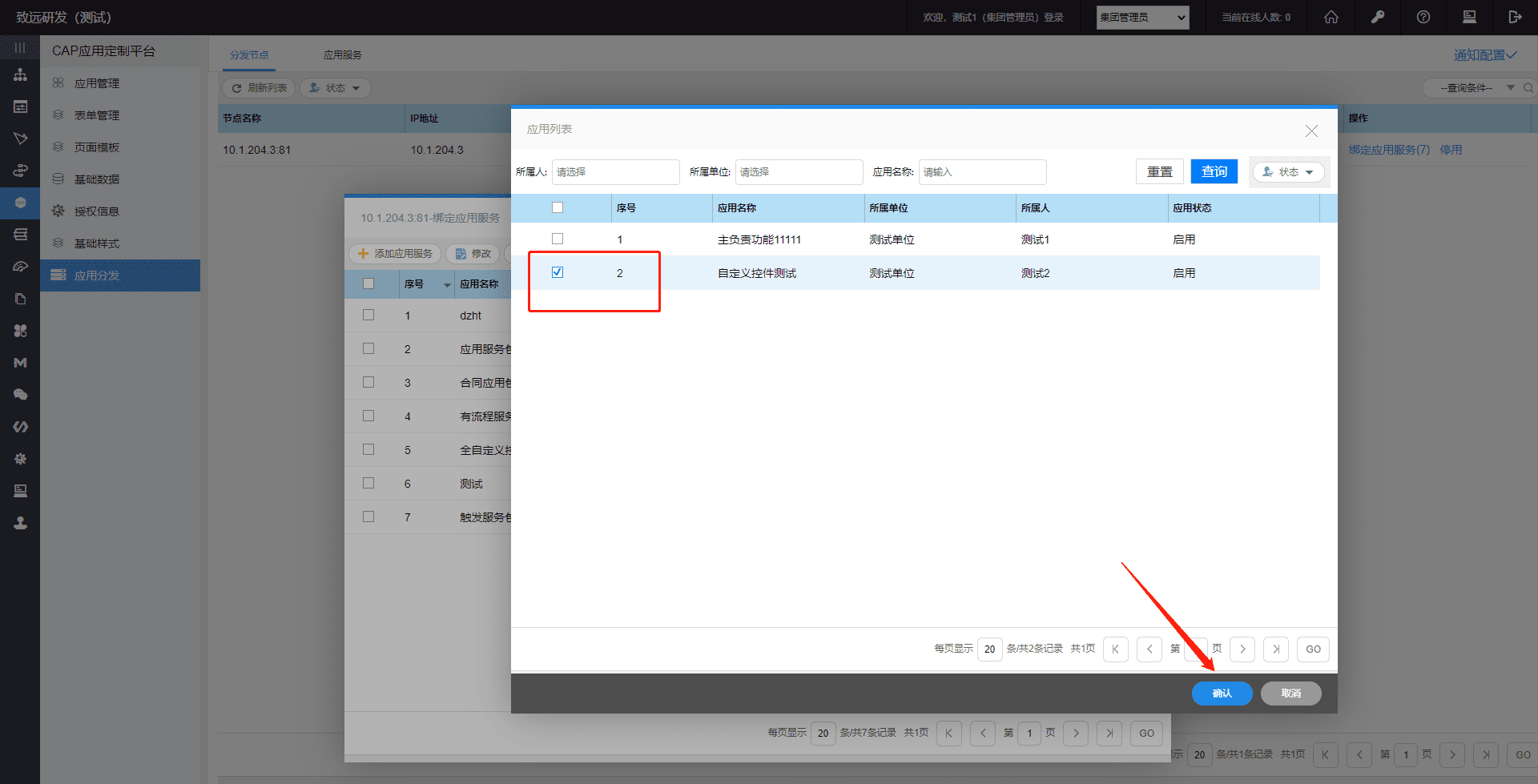Open the 所属单位 selection field
The width and height of the screenshot is (1538, 784).
pyautogui.click(x=799, y=172)
